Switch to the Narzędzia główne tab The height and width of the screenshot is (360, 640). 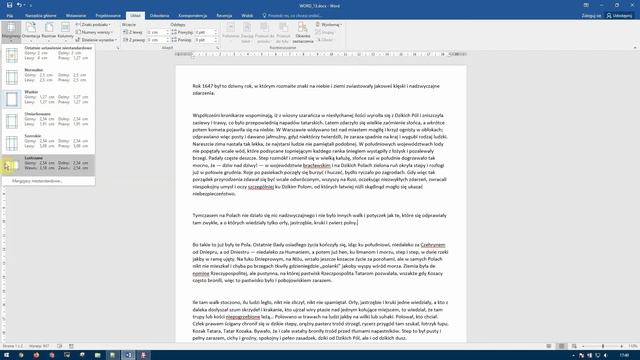point(40,16)
